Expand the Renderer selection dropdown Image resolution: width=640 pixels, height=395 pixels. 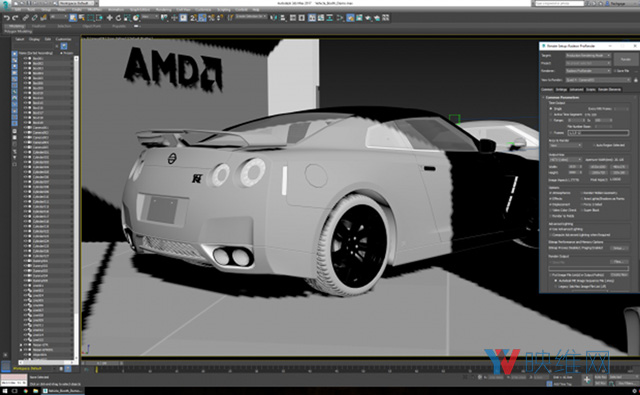coord(588,71)
